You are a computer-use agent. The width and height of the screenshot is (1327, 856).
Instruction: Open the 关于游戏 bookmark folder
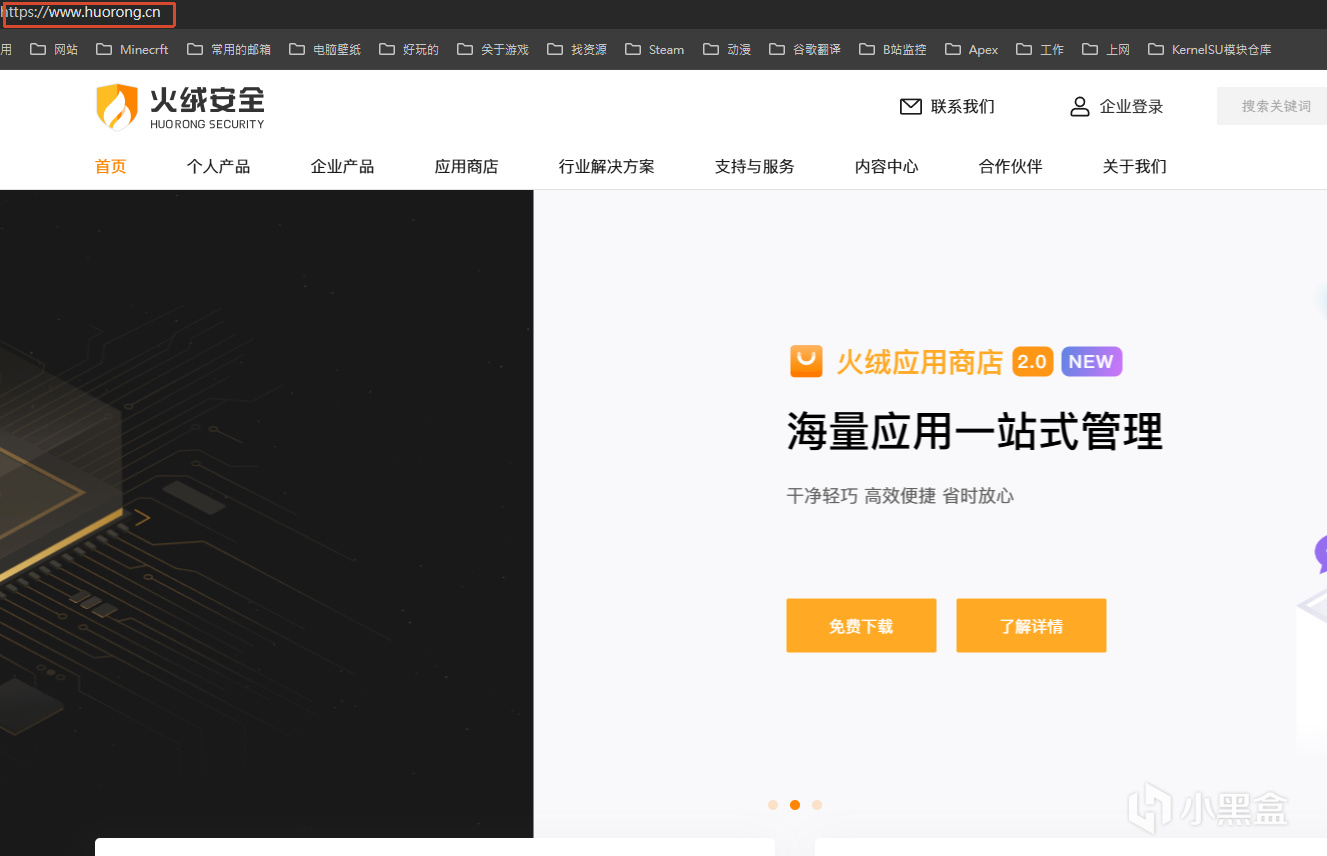[493, 49]
